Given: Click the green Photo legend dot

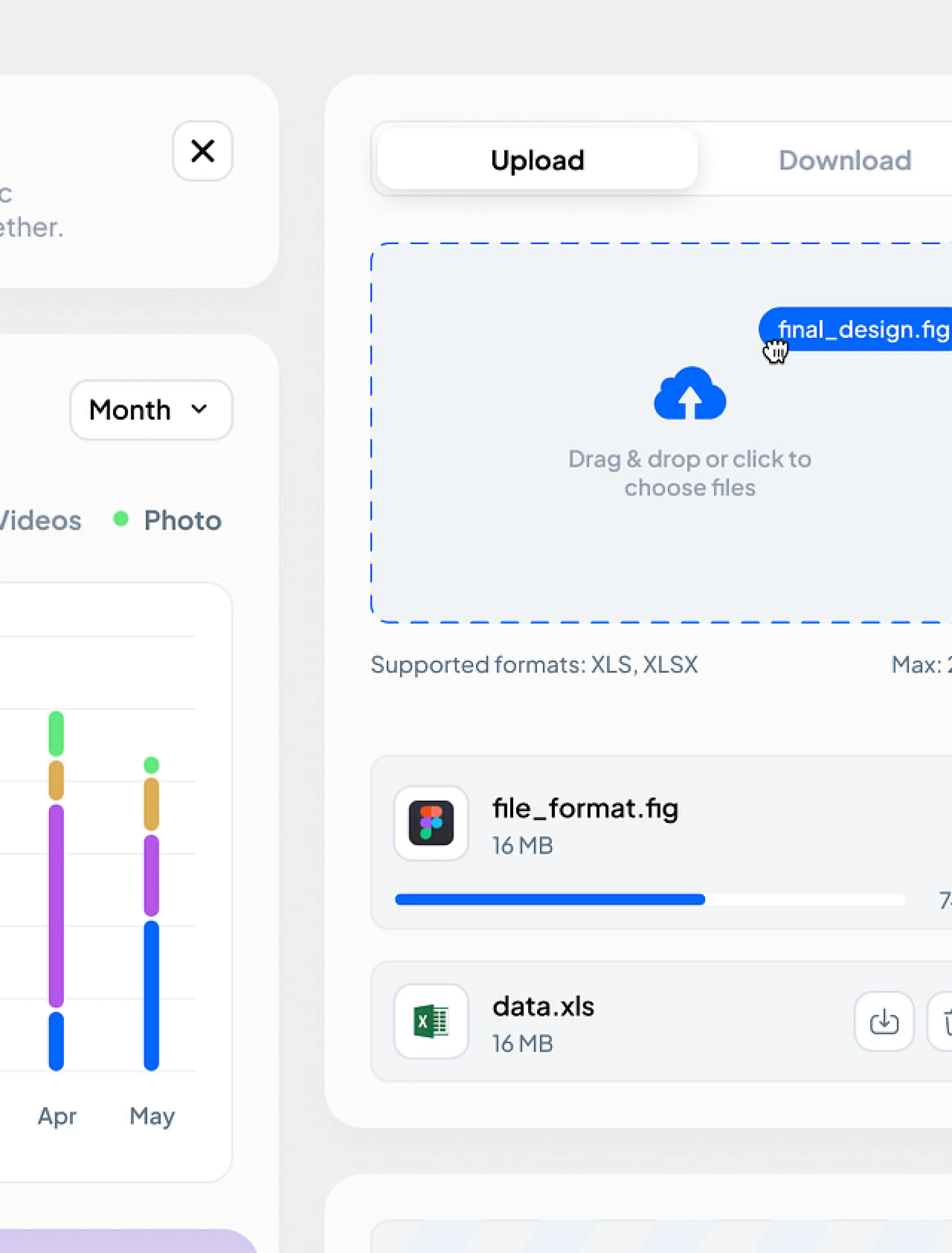Looking at the screenshot, I should click(x=121, y=519).
